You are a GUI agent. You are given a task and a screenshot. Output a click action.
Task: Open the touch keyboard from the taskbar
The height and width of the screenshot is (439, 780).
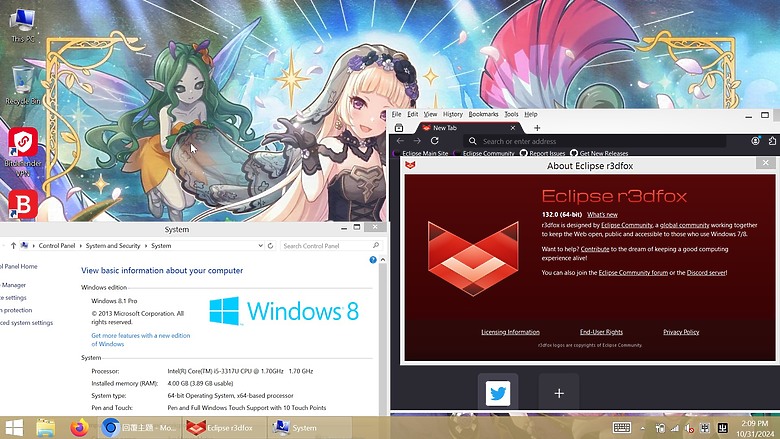point(622,428)
